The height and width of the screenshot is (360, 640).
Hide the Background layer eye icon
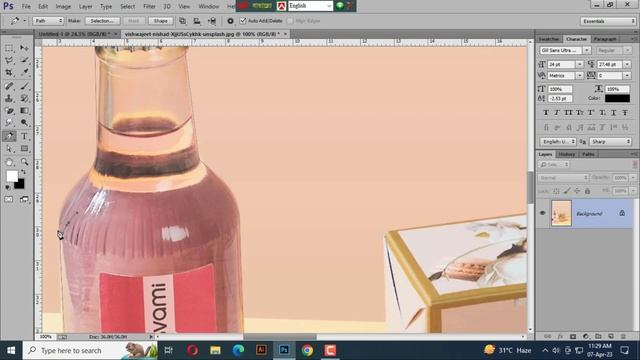[542, 213]
